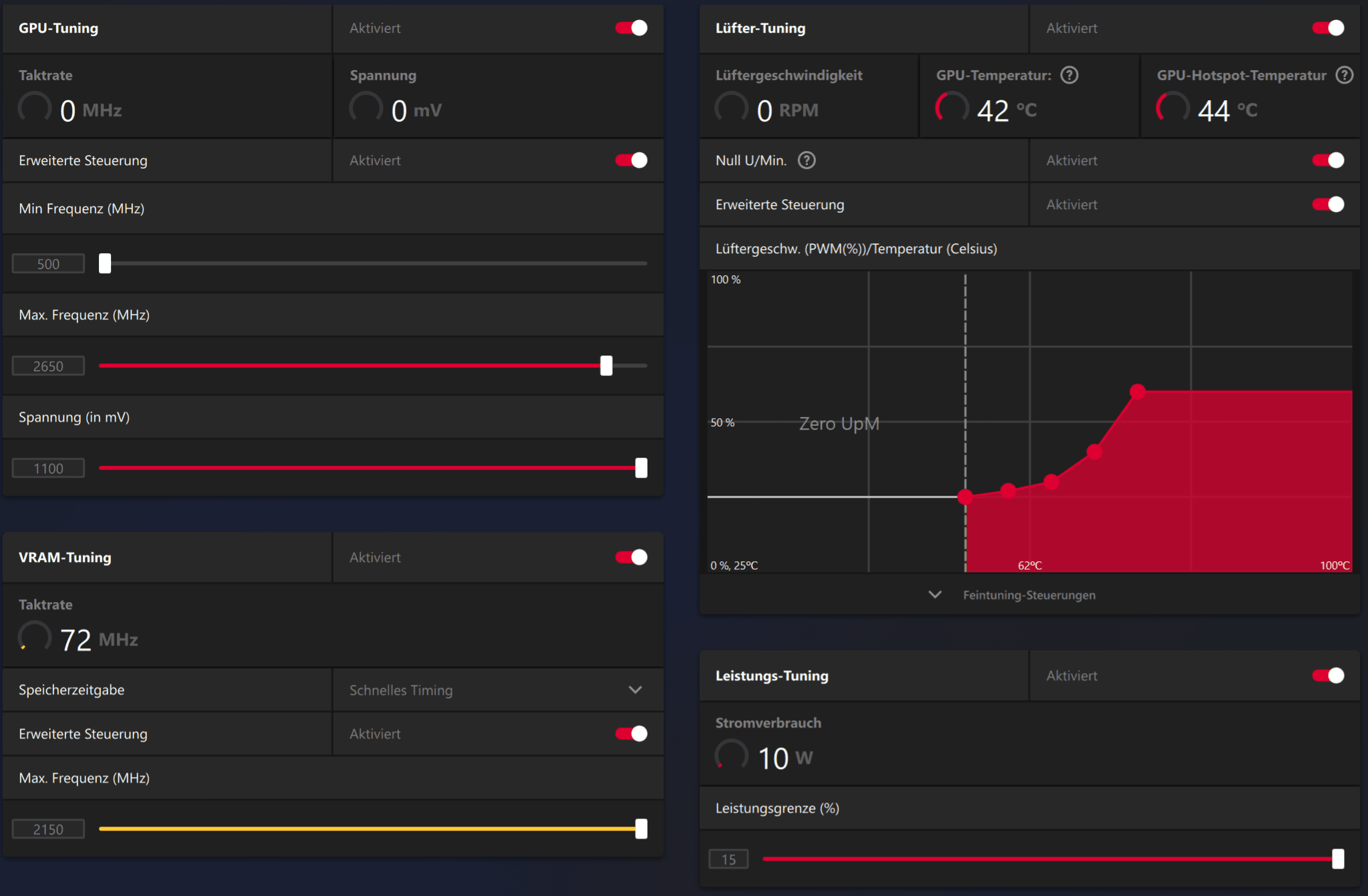Click the '10 W' power reading
This screenshot has width=1368, height=896.
[785, 758]
